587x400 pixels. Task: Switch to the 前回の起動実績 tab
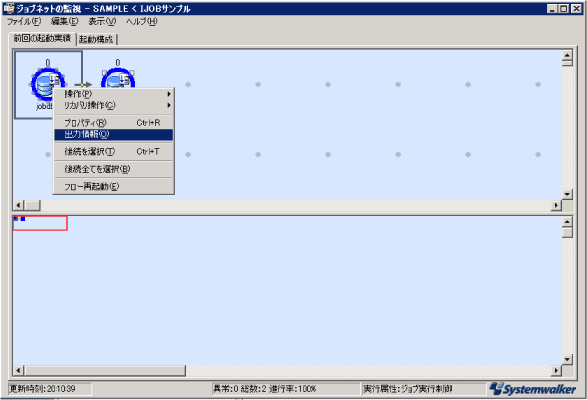pos(42,38)
